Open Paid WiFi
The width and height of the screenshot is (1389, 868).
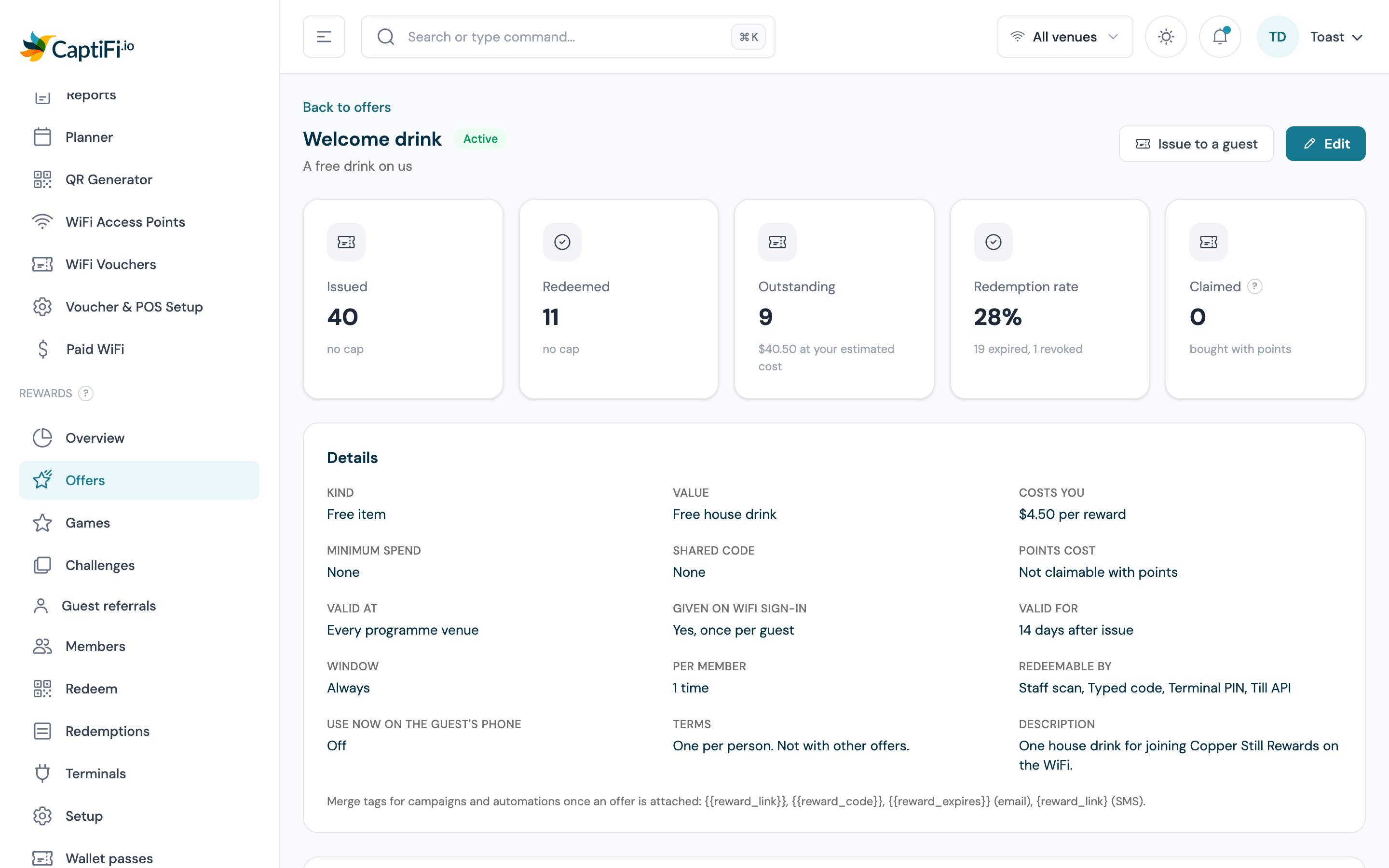[x=139, y=349]
